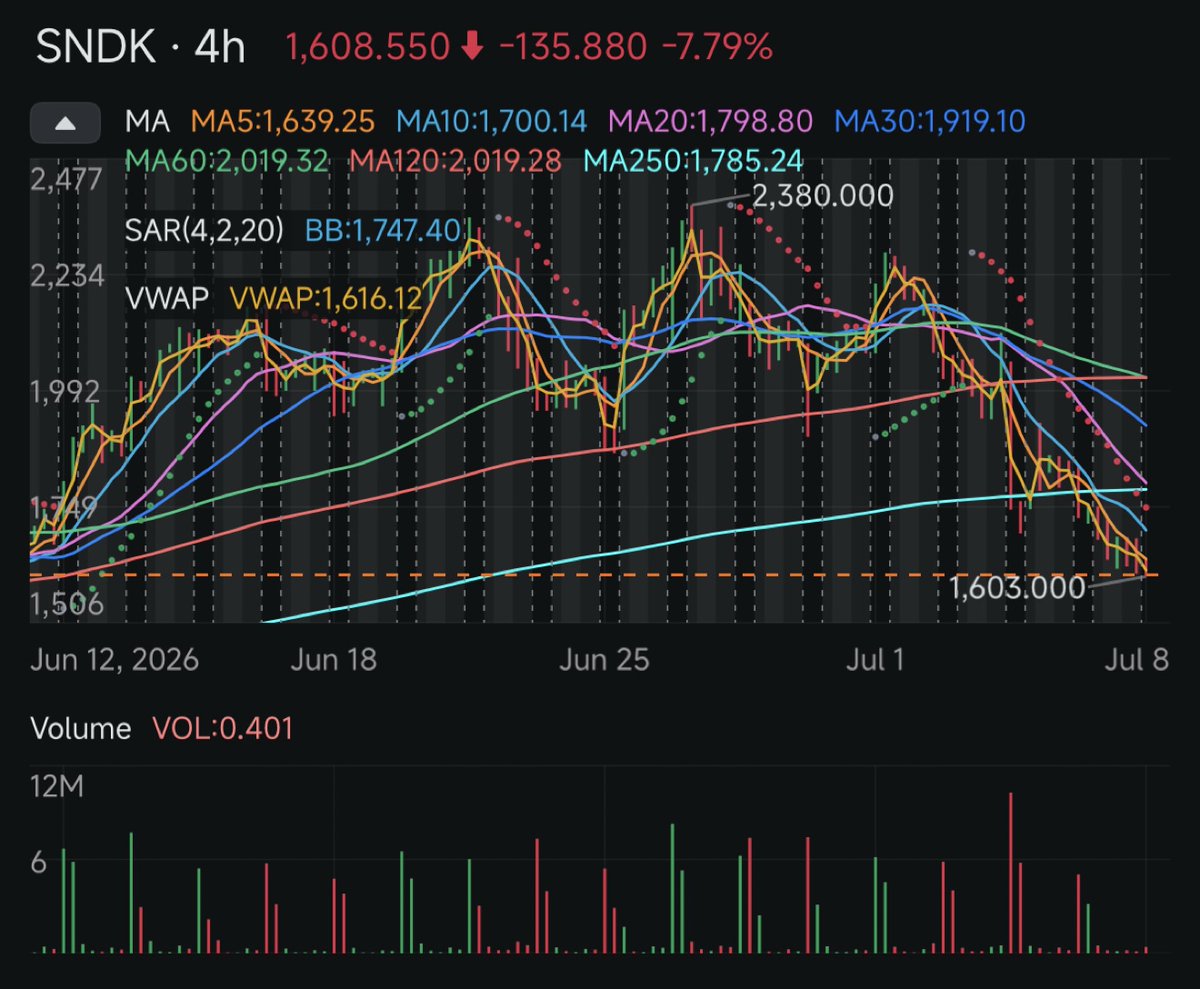1200x989 pixels.
Task: Click the Jun 12, 2026 date label
Action: [x=114, y=661]
